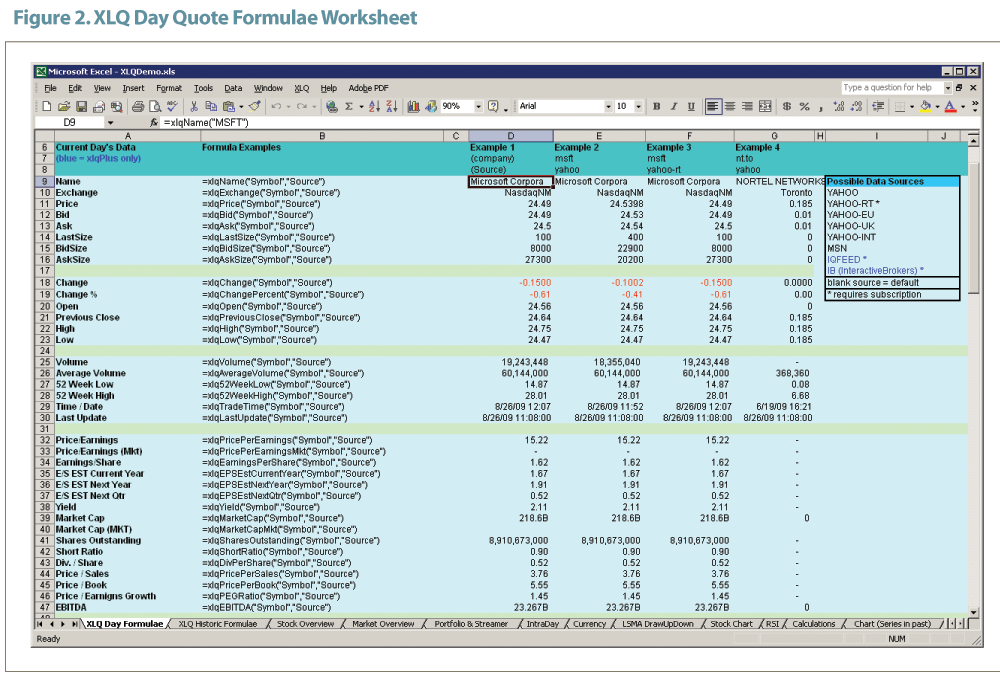This screenshot has width=1000, height=680.
Task: Save the workbook with the floppy disk icon
Action: coord(81,107)
